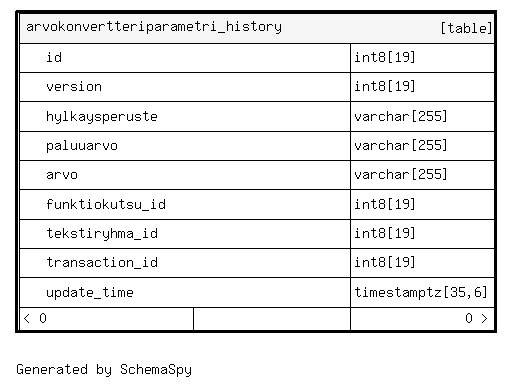Viewport: 513px width, 388px height.
Task: Click the hylkaysperuste column name
Action: pos(102,117)
